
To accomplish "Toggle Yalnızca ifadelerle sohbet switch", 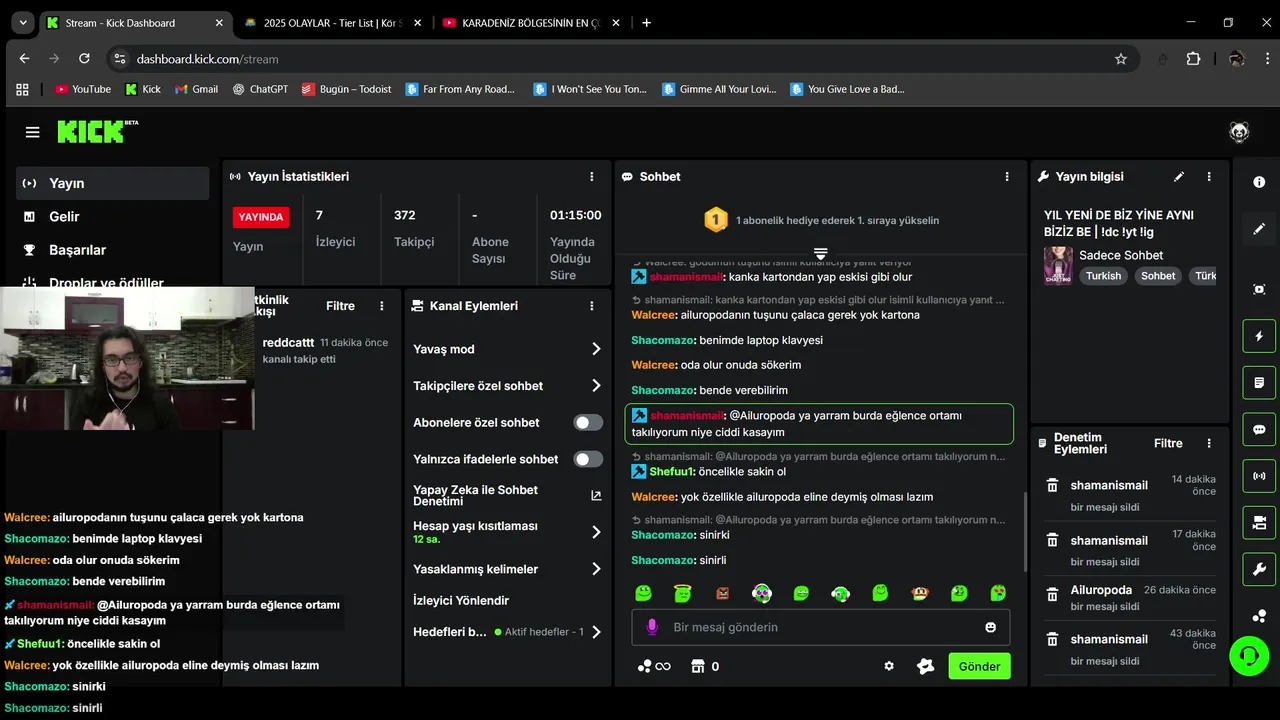I will coord(588,459).
